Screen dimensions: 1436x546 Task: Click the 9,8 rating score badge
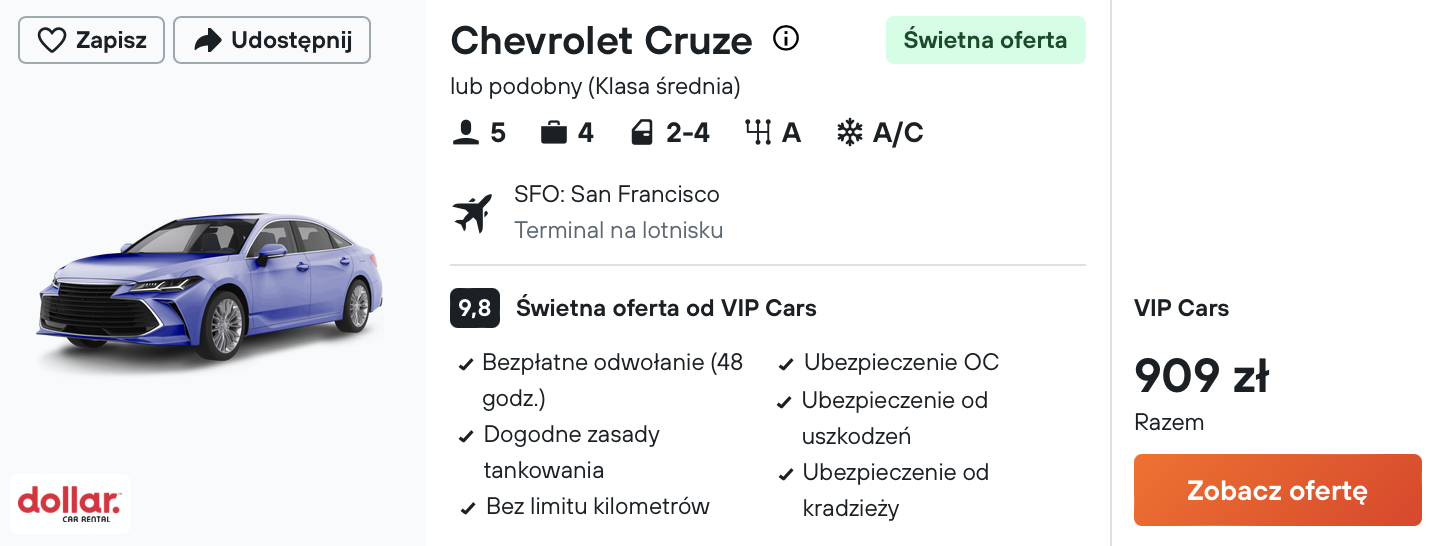point(475,308)
